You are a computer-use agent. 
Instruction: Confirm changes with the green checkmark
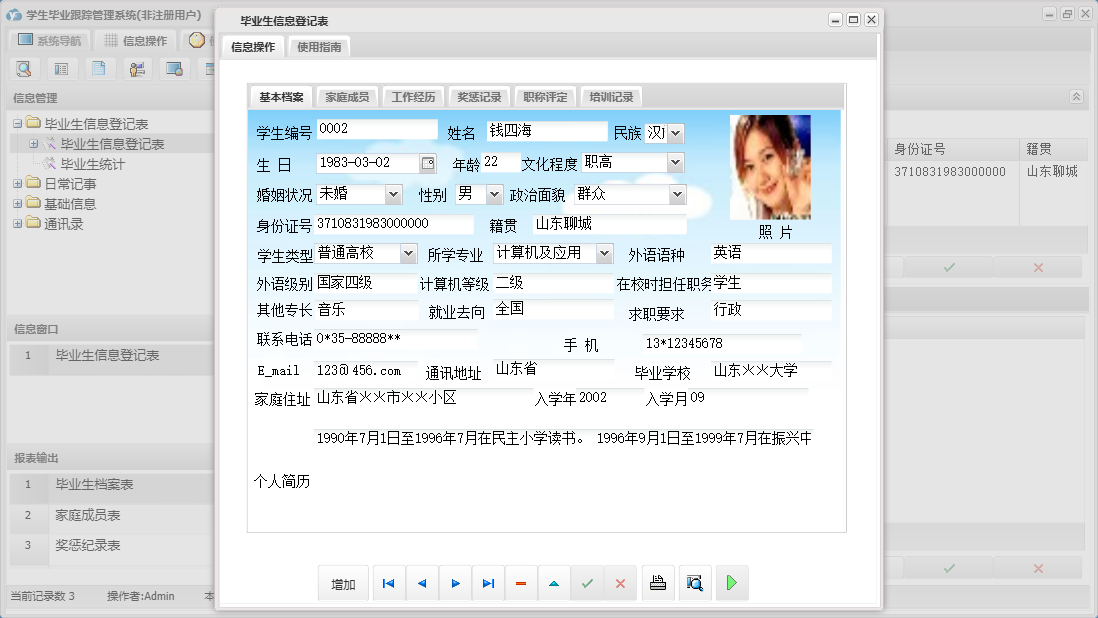(x=587, y=583)
